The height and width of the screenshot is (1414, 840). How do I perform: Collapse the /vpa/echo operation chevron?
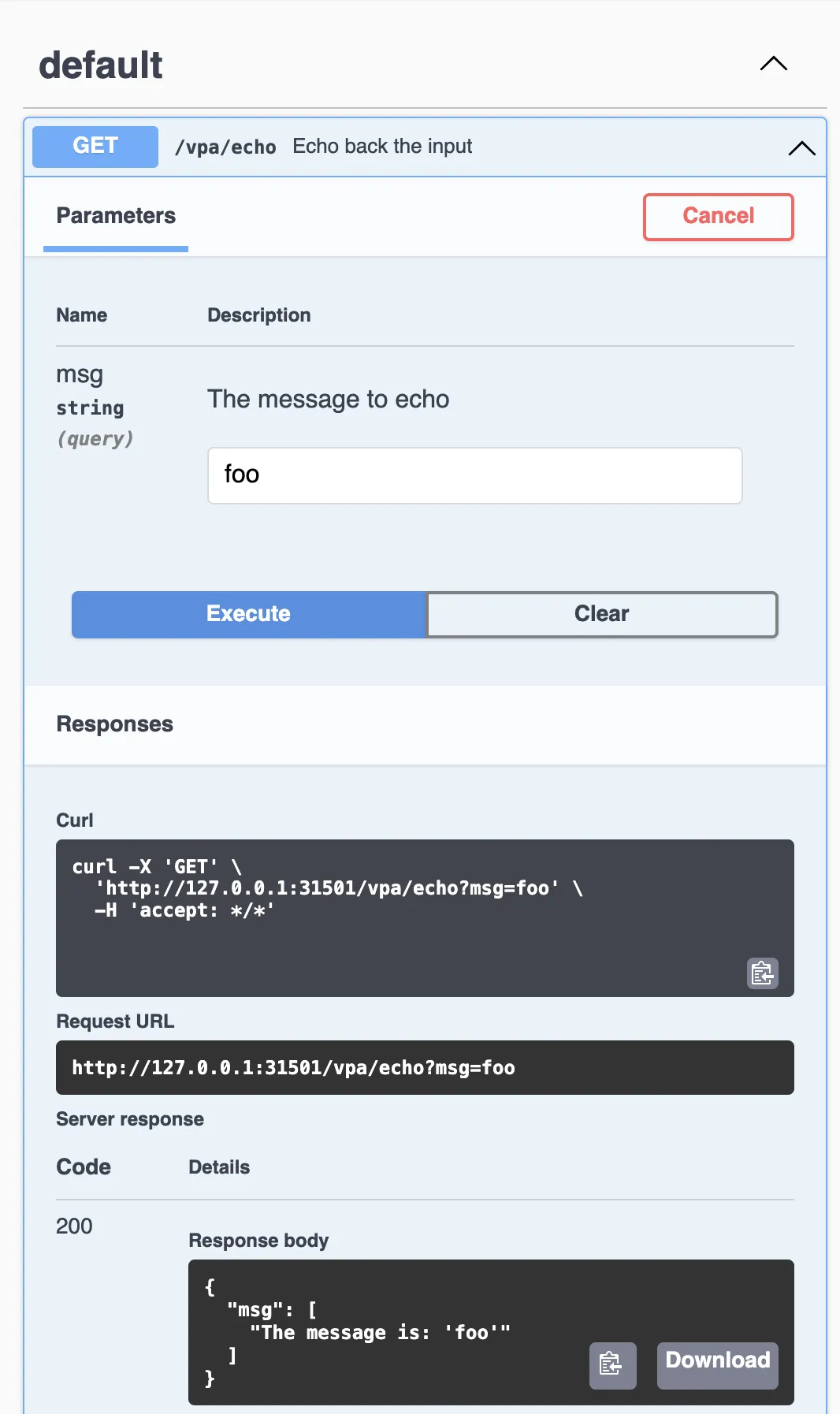tap(801, 148)
